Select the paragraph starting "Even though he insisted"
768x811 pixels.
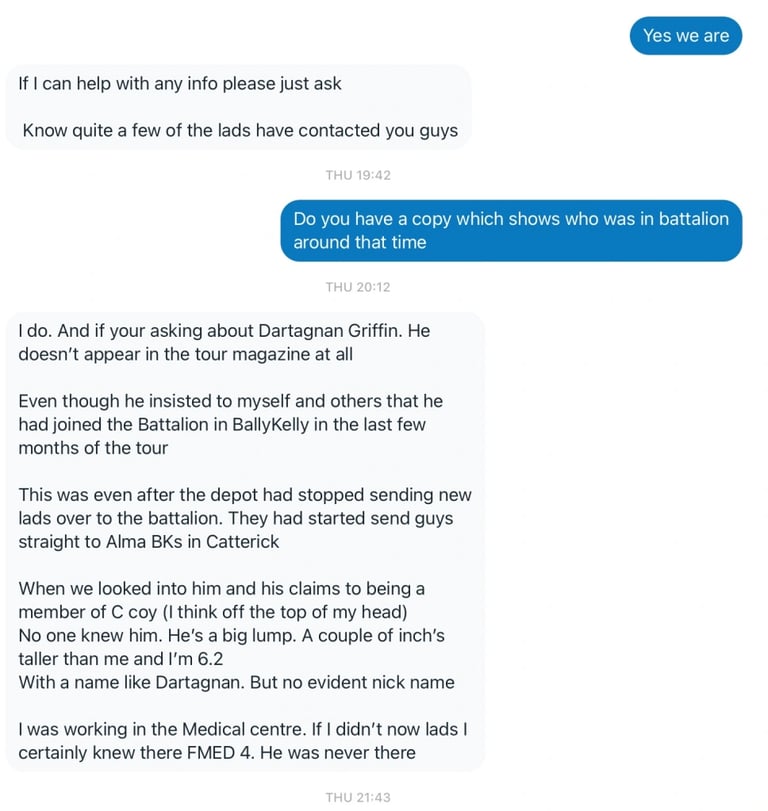tap(230, 424)
